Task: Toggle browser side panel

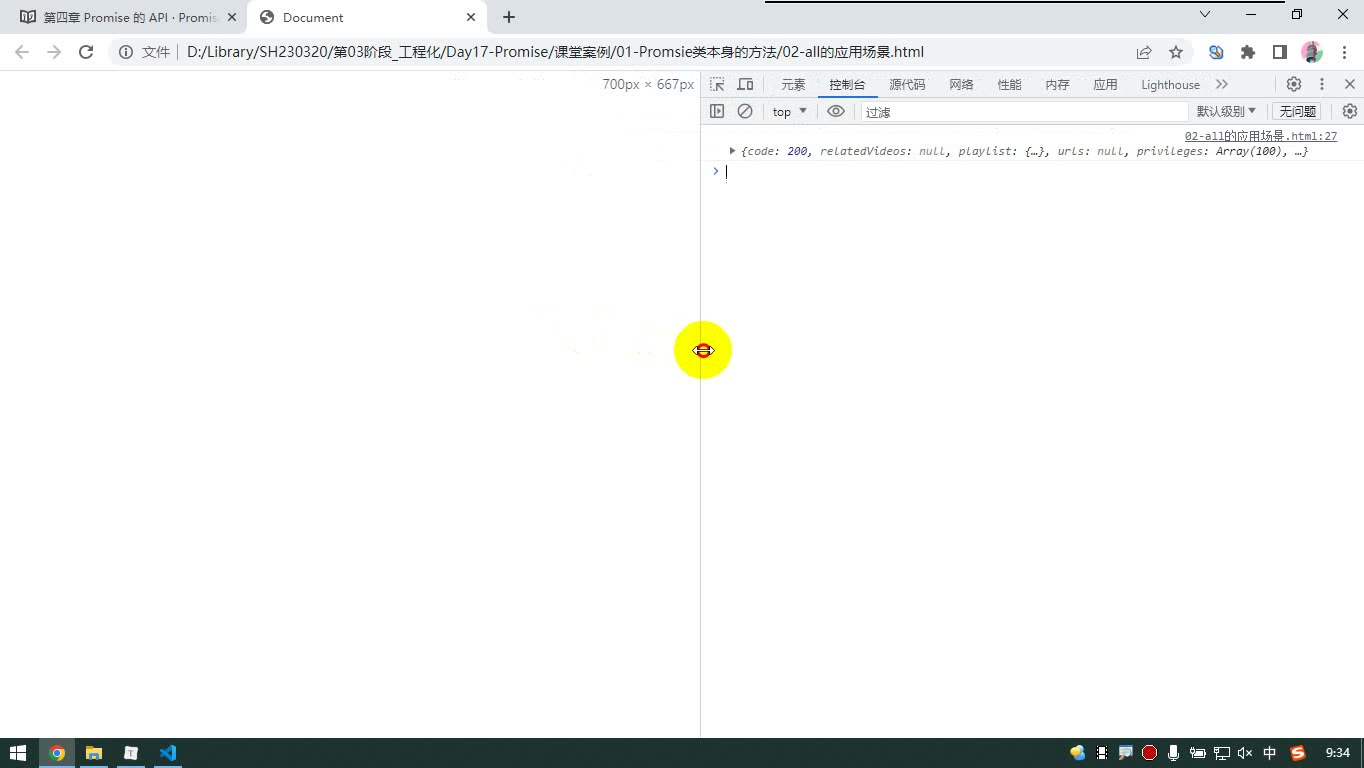Action: [x=1279, y=52]
